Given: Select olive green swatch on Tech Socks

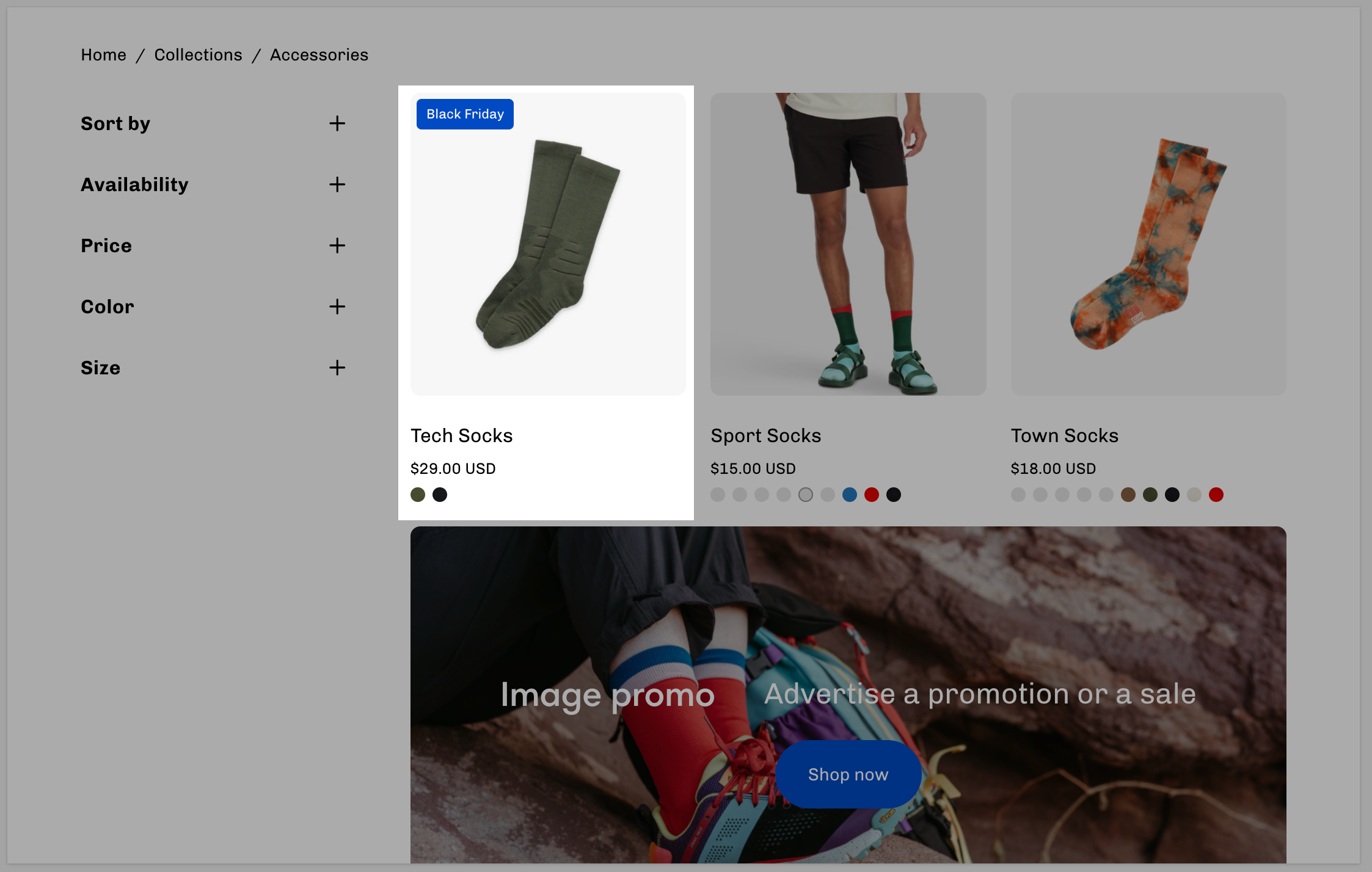Looking at the screenshot, I should pos(418,495).
